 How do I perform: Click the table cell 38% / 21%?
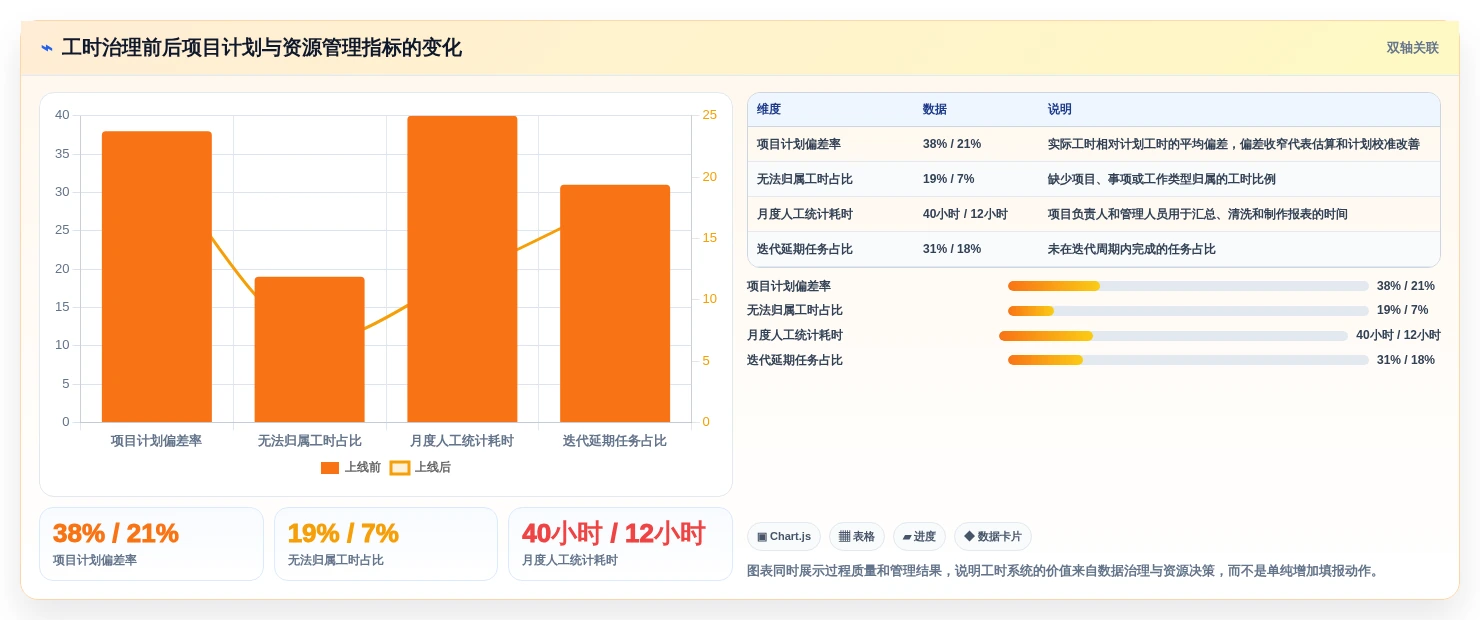click(952, 144)
